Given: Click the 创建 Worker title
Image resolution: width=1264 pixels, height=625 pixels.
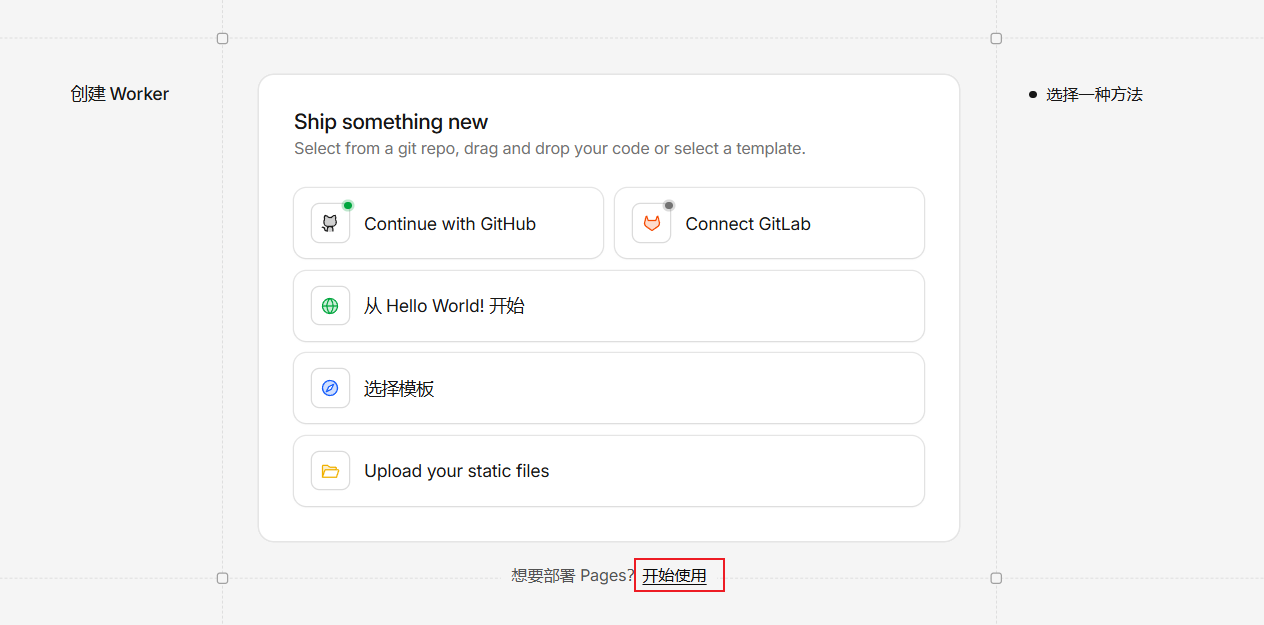Looking at the screenshot, I should (x=120, y=94).
